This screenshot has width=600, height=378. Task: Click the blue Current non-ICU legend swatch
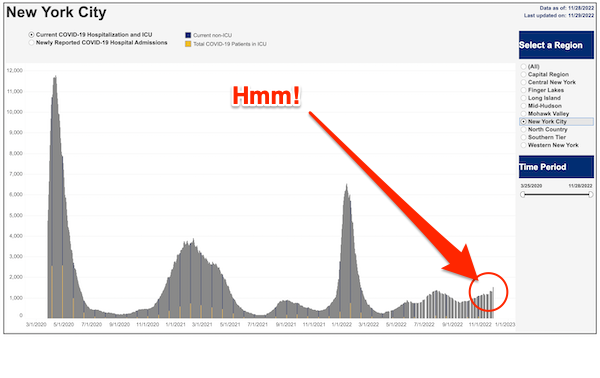[188, 35]
